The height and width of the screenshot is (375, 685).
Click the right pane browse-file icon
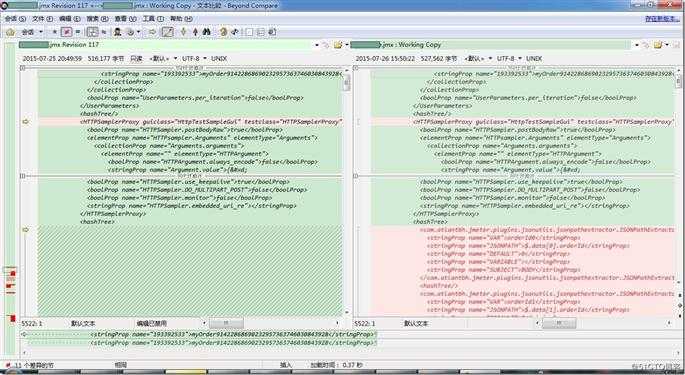[x=646, y=45]
